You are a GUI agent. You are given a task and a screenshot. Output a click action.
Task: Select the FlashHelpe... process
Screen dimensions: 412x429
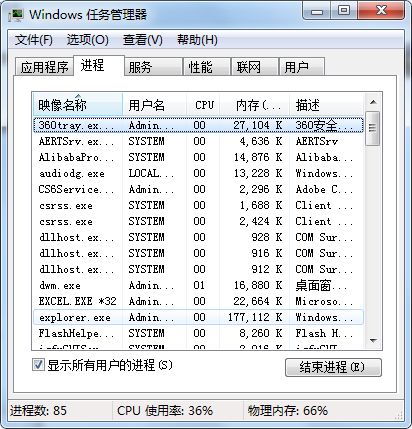click(198, 333)
